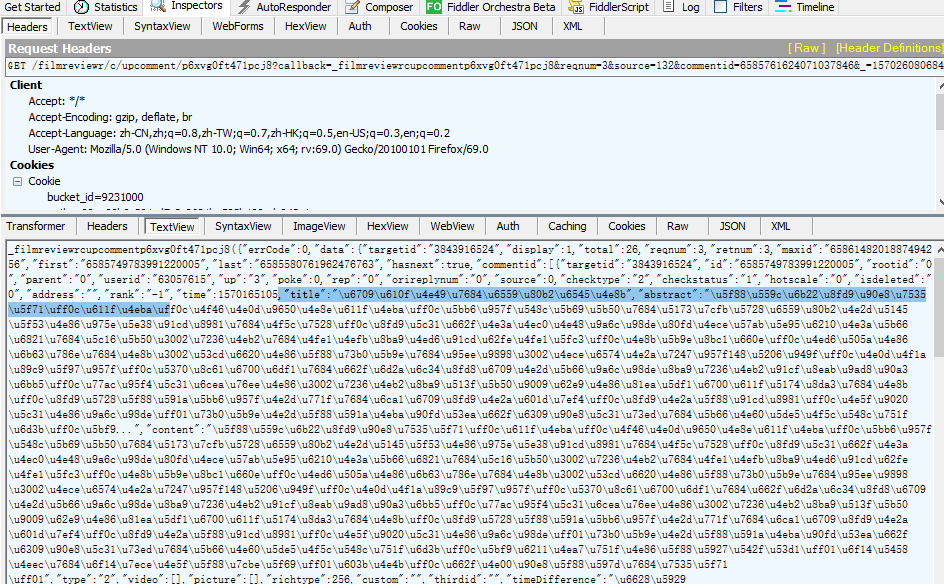Open the response Cookies tab
The image size is (944, 584).
[x=627, y=226]
